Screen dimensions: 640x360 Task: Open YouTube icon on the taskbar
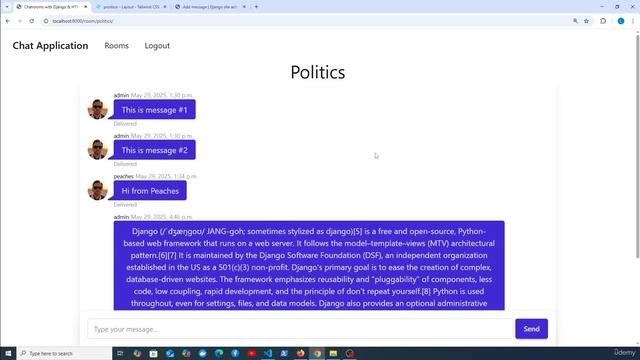(251, 353)
